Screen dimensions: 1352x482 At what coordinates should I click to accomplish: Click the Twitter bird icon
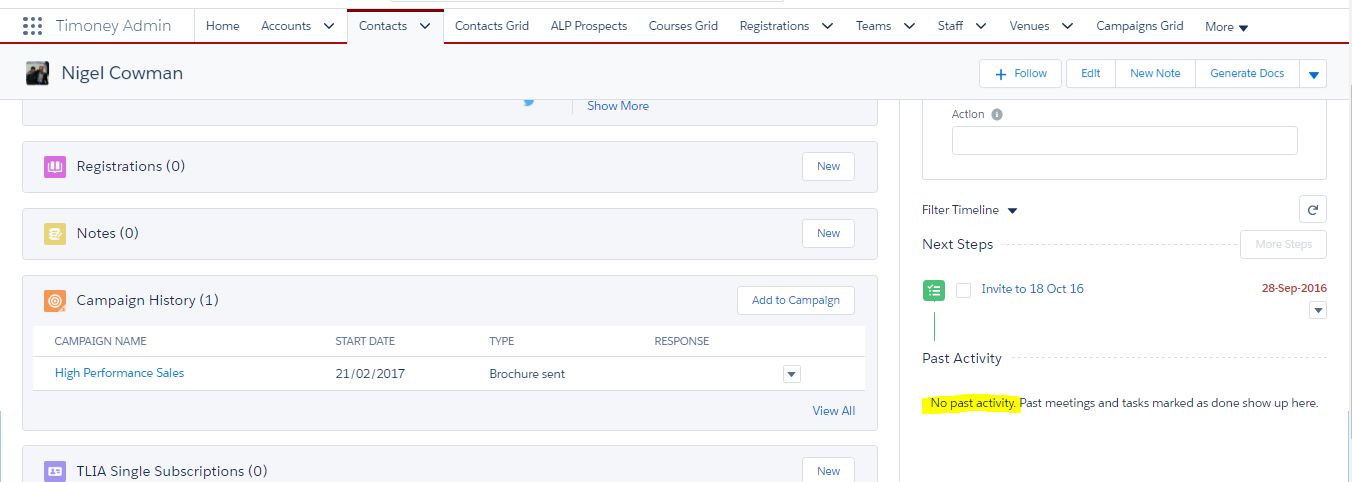[x=529, y=101]
